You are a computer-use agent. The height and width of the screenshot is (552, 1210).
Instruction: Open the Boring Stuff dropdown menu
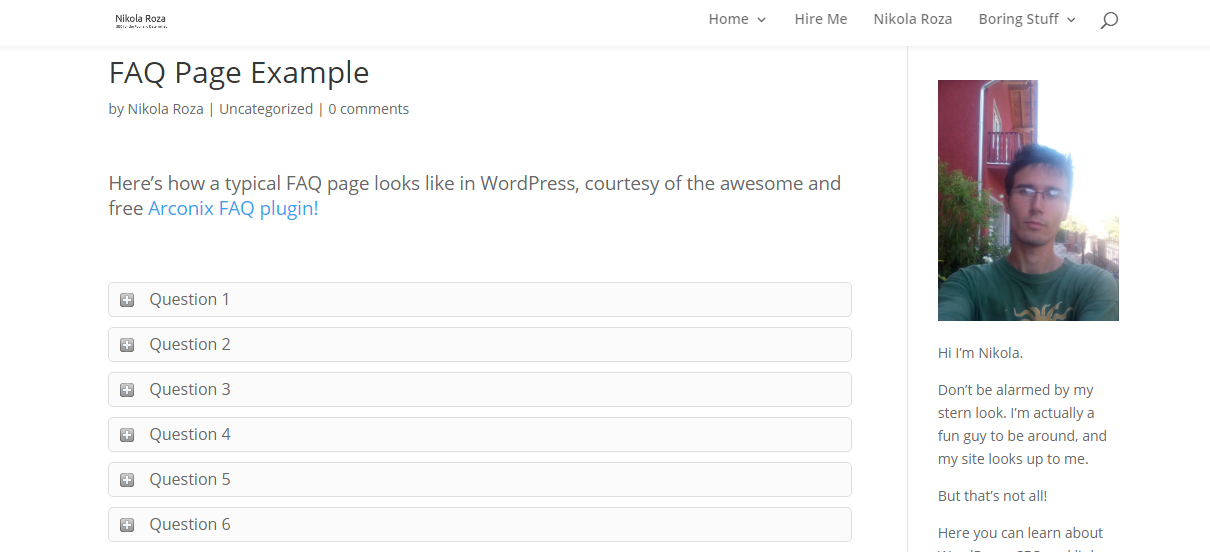1027,19
